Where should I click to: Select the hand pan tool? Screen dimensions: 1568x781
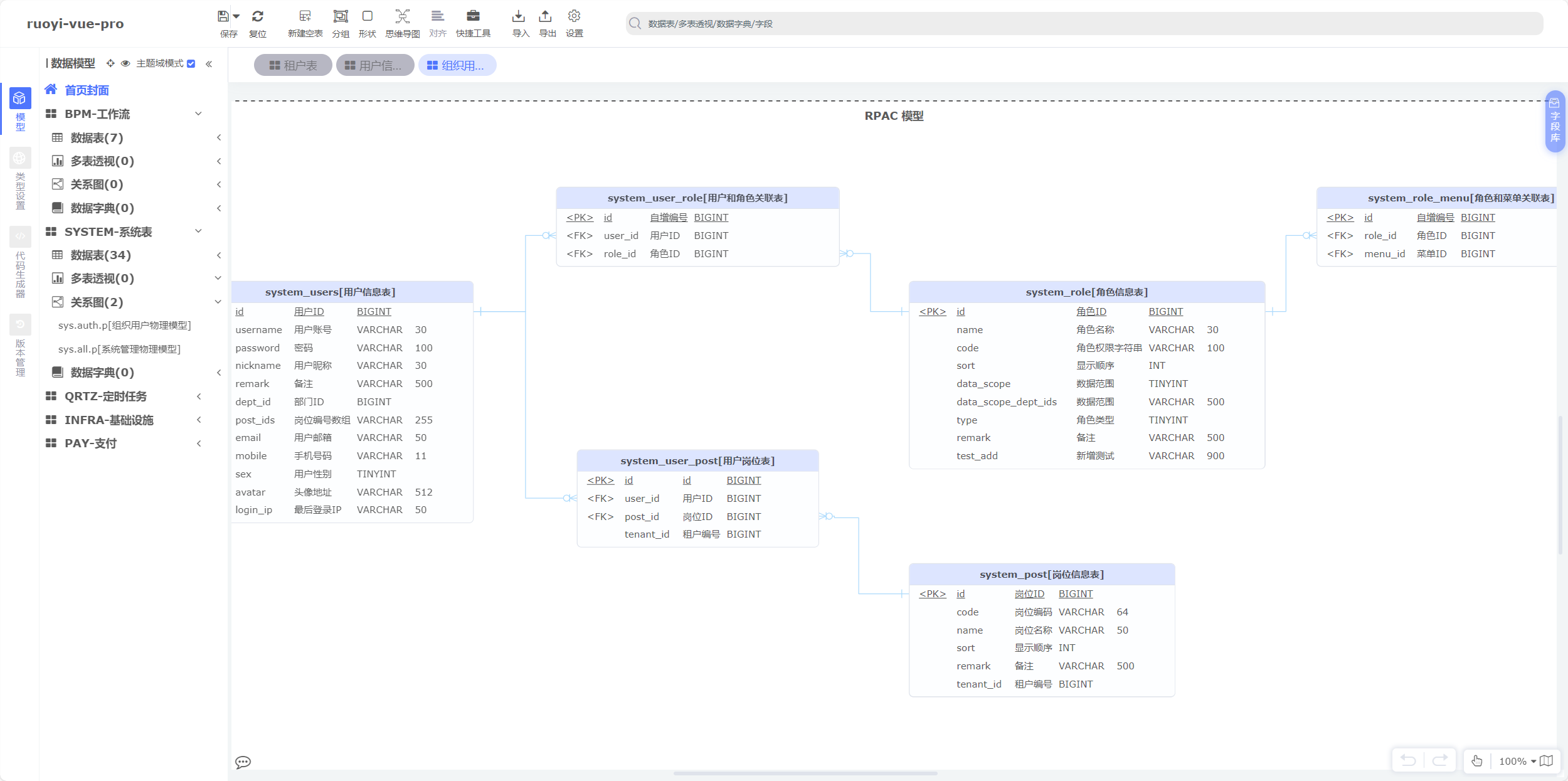tap(1476, 760)
